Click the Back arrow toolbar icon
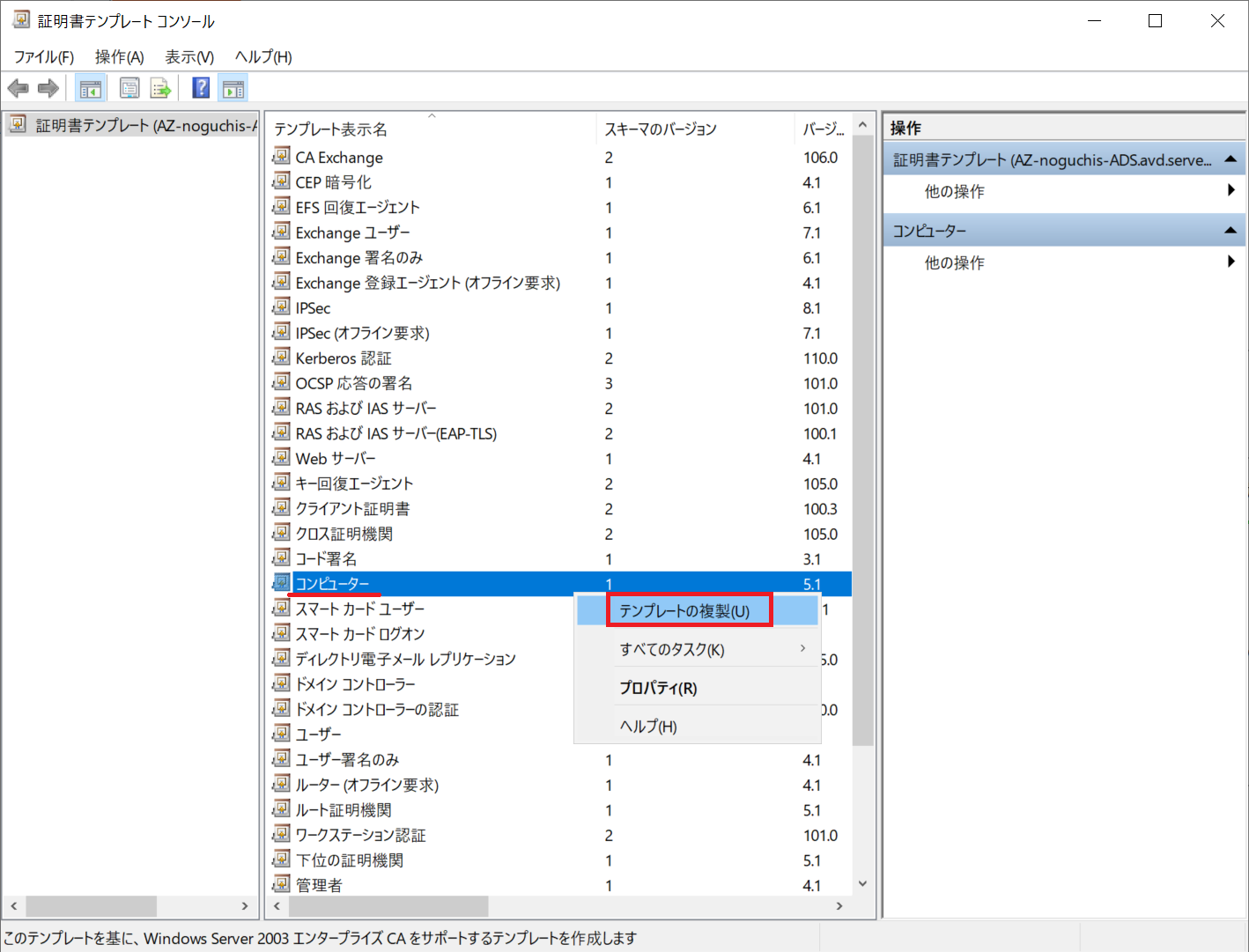1249x952 pixels. click(x=18, y=88)
